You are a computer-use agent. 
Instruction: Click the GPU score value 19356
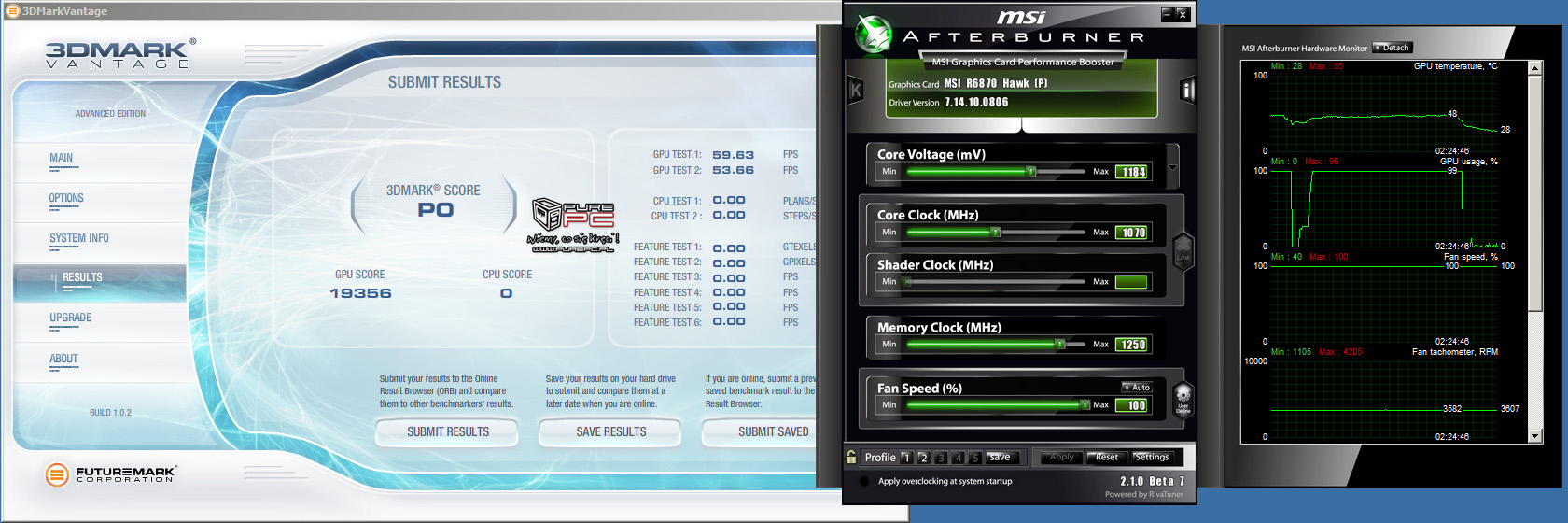[x=360, y=293]
